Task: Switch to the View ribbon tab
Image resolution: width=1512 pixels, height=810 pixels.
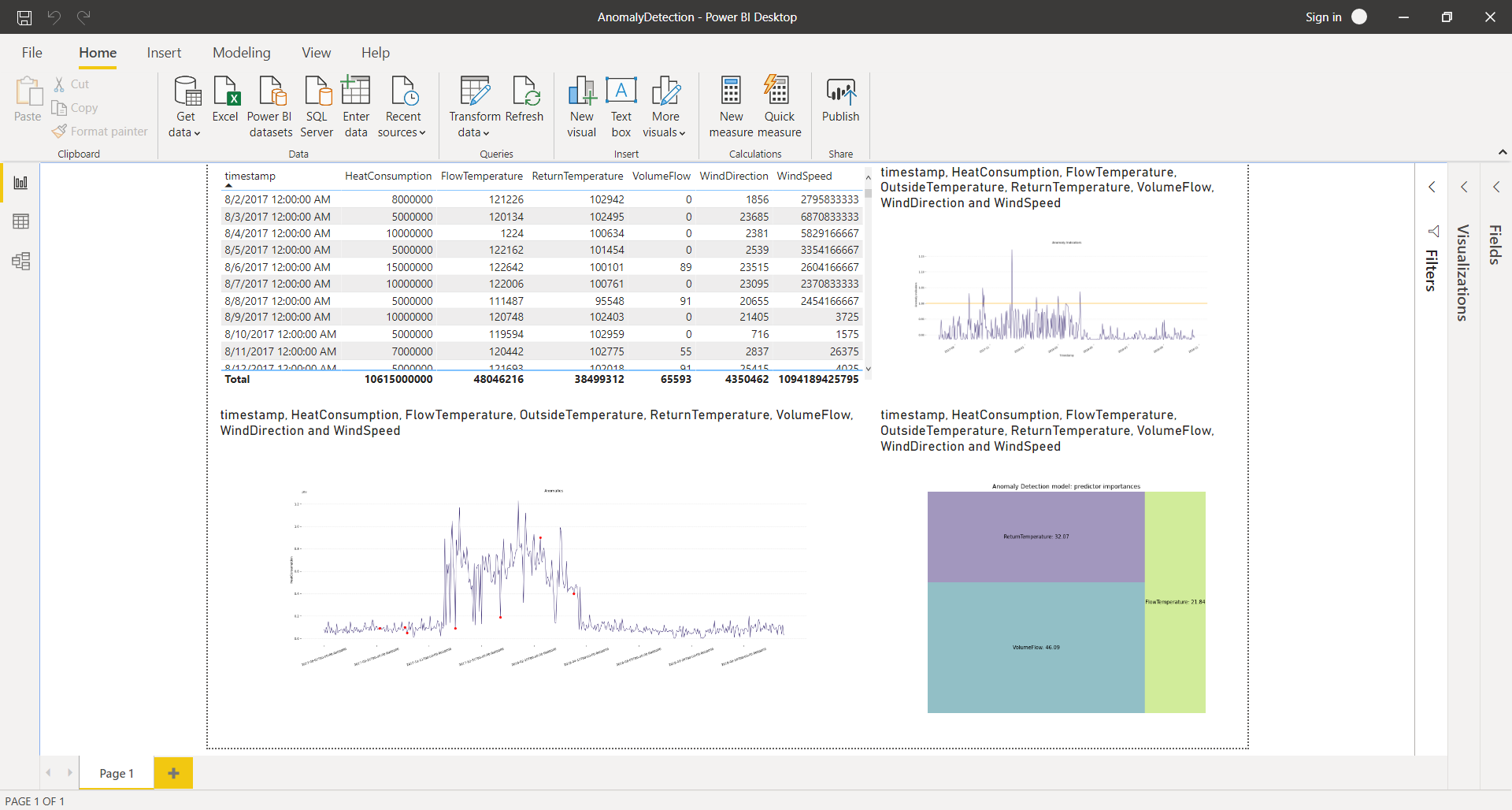Action: click(317, 53)
